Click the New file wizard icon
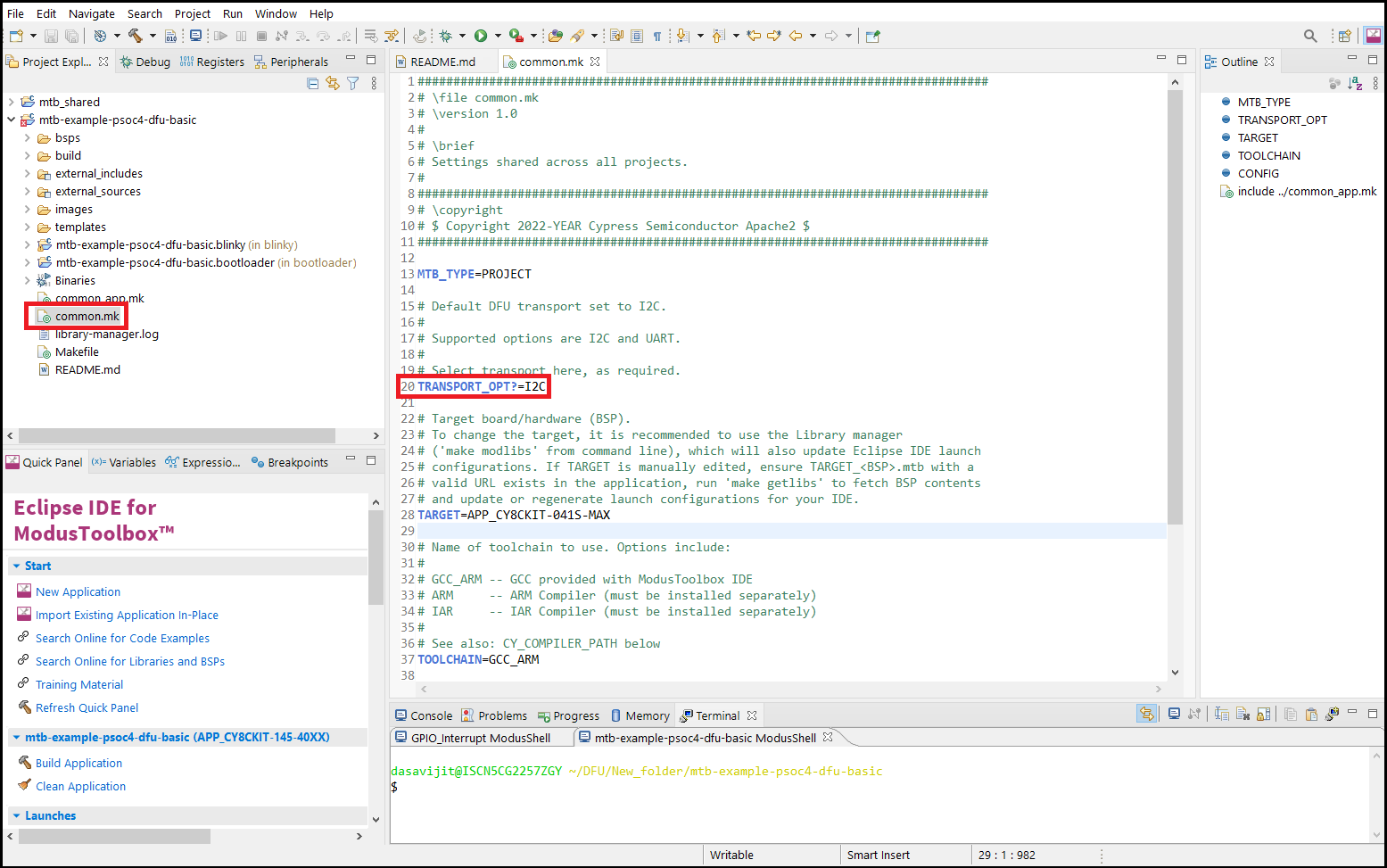This screenshot has height=868, width=1387. point(16,36)
